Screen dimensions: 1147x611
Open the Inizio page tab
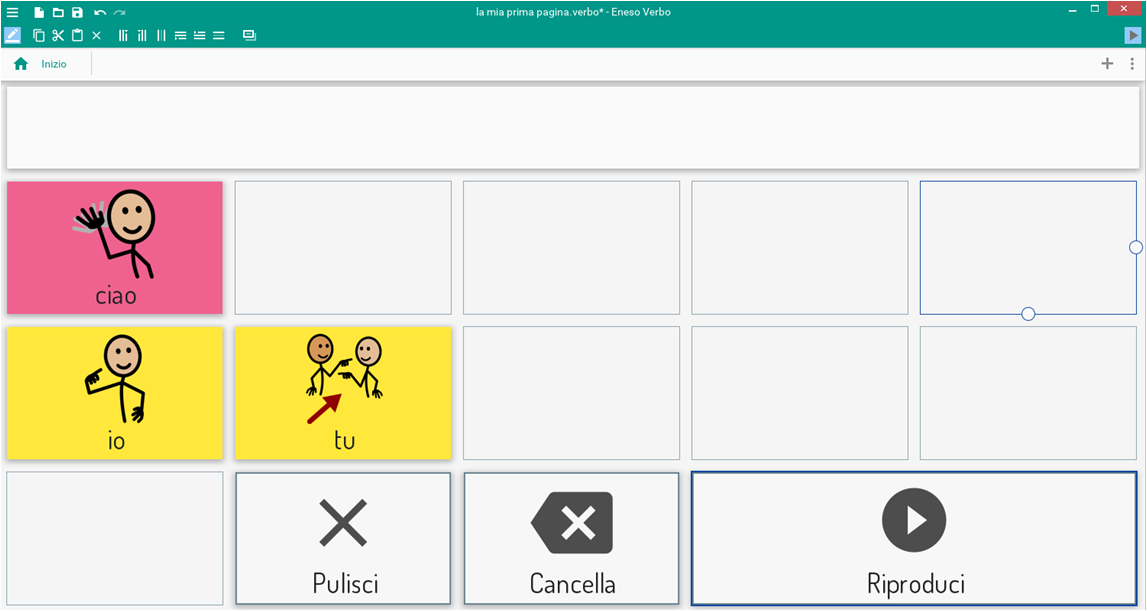54,64
